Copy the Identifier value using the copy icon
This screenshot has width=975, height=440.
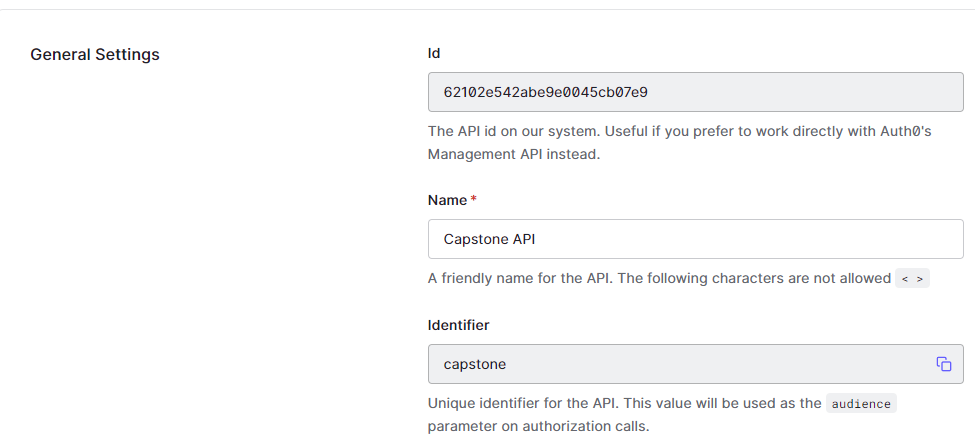(943, 364)
